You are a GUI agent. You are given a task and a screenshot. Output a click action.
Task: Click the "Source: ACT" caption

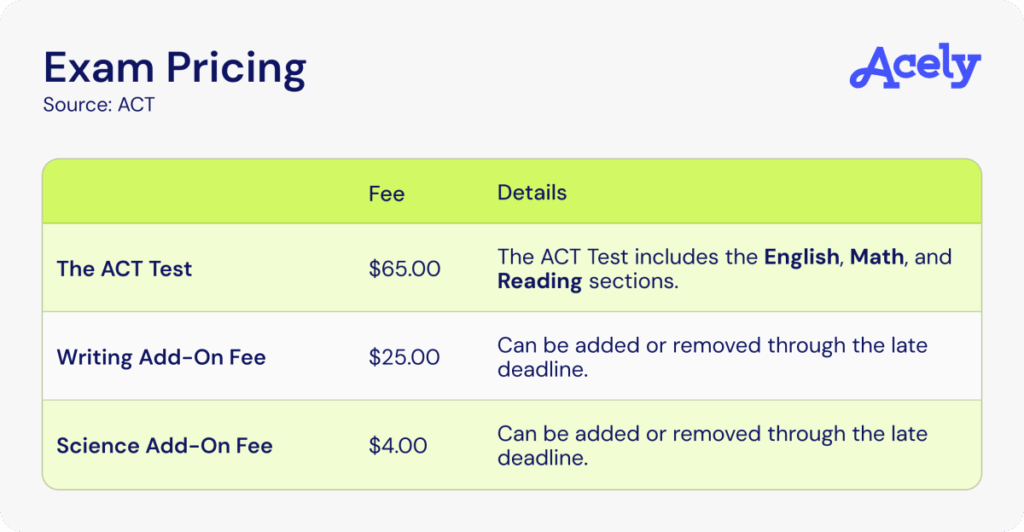point(99,104)
